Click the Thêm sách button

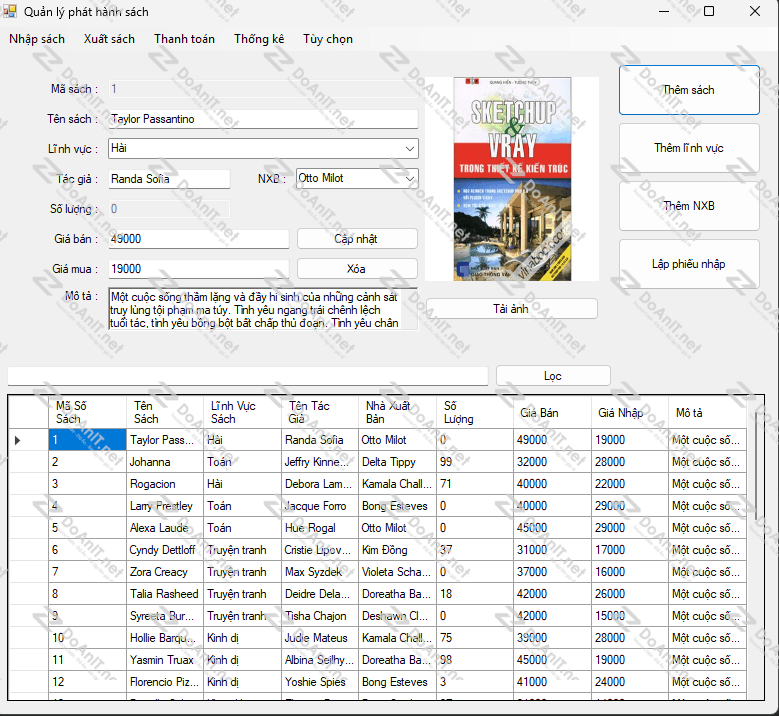[x=689, y=90]
